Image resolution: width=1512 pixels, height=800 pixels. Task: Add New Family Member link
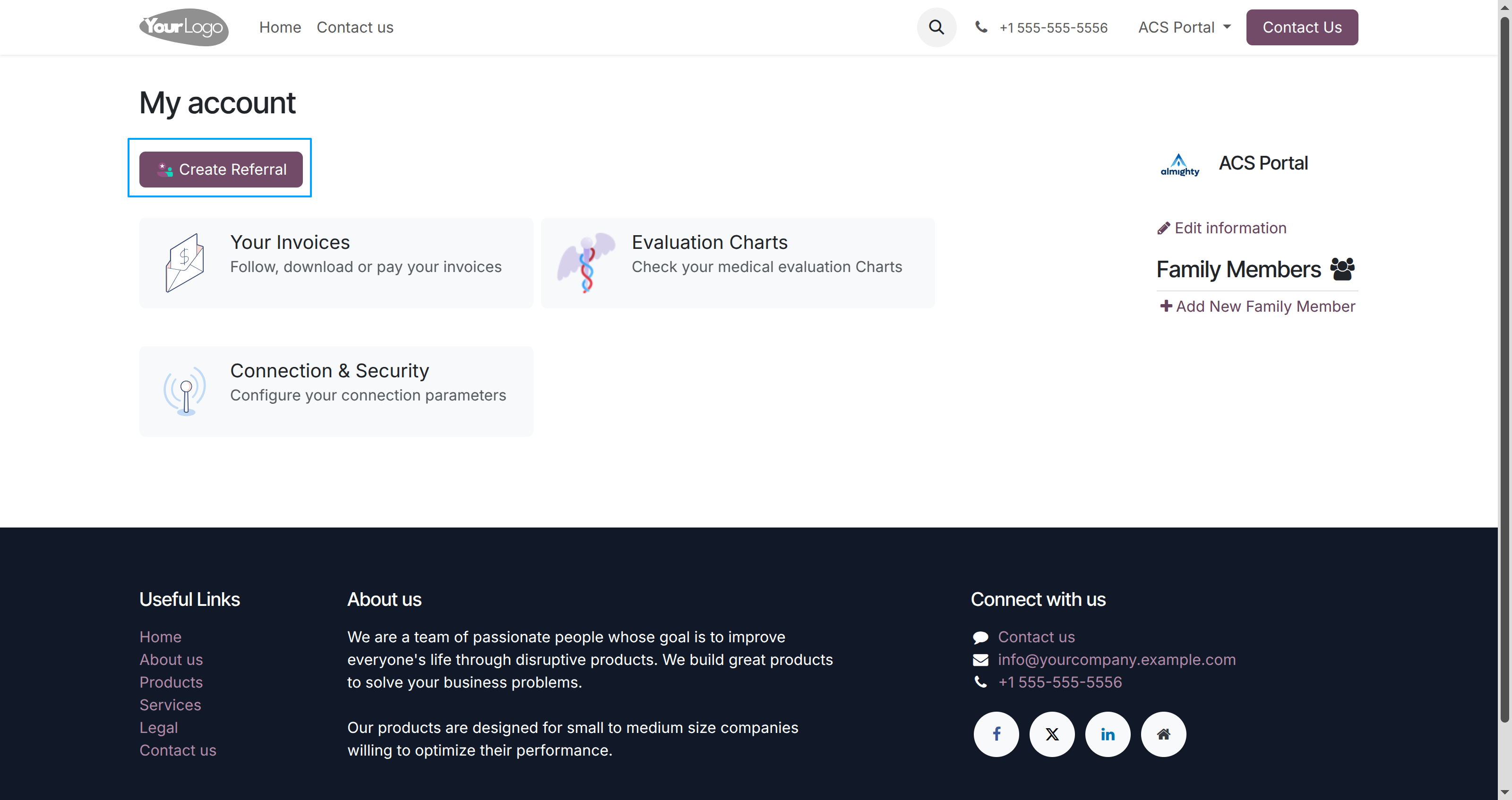coord(1265,306)
